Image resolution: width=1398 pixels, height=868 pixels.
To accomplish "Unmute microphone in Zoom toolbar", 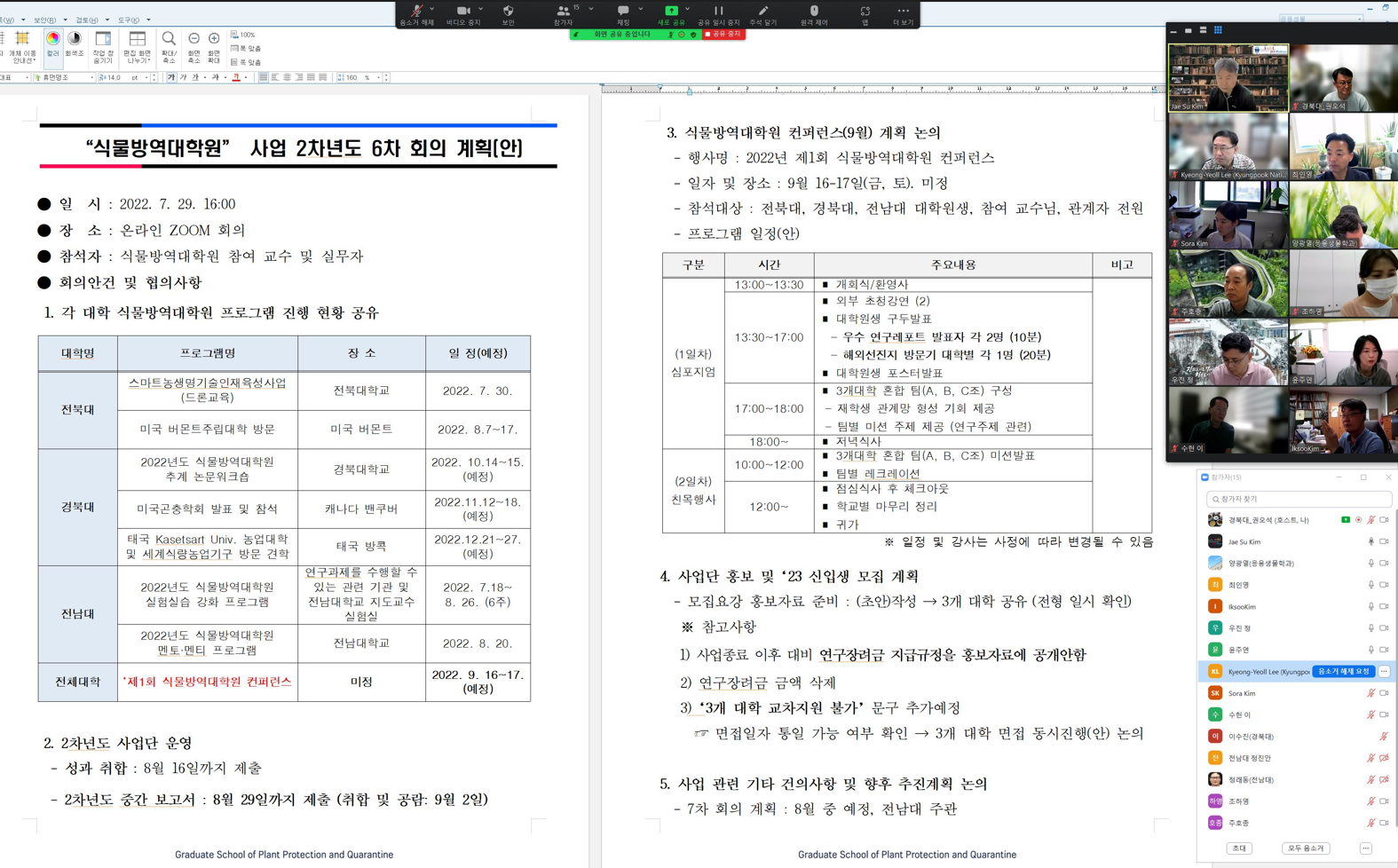I will click(x=416, y=13).
